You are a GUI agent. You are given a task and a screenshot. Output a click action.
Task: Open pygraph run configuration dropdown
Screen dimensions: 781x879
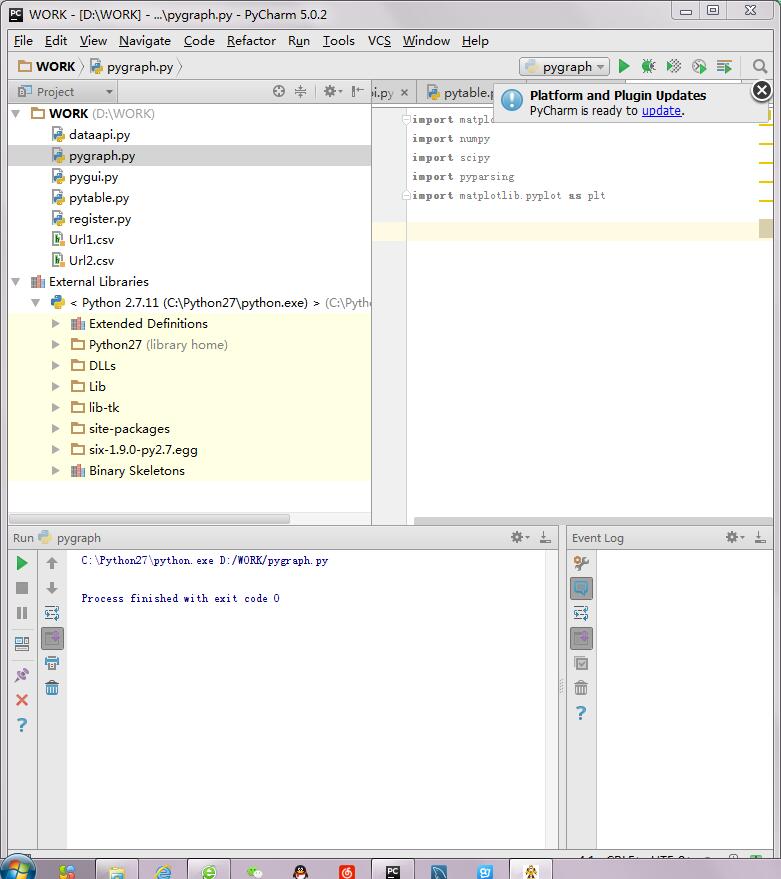565,67
